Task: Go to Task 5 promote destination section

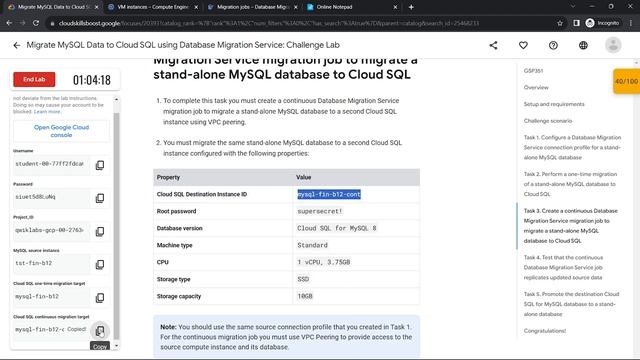Action: [571, 304]
